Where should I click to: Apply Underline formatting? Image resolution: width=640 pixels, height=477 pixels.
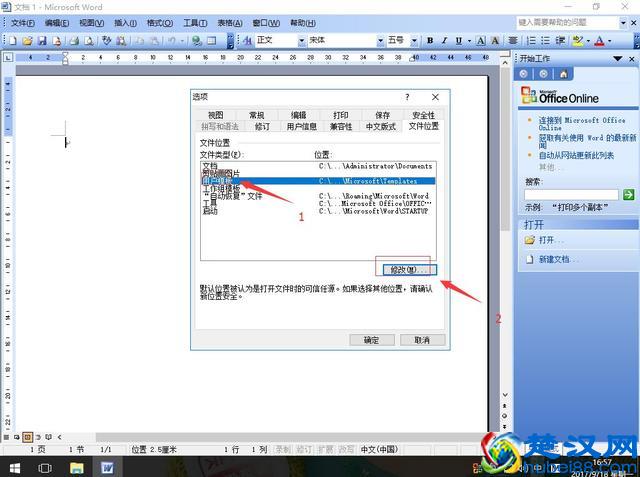(x=459, y=40)
